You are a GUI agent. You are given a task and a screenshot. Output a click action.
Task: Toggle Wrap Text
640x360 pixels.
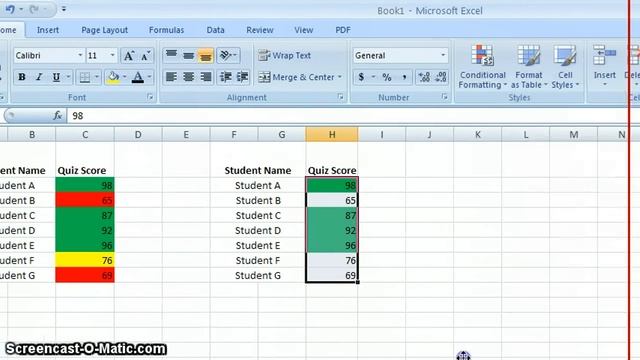284,55
